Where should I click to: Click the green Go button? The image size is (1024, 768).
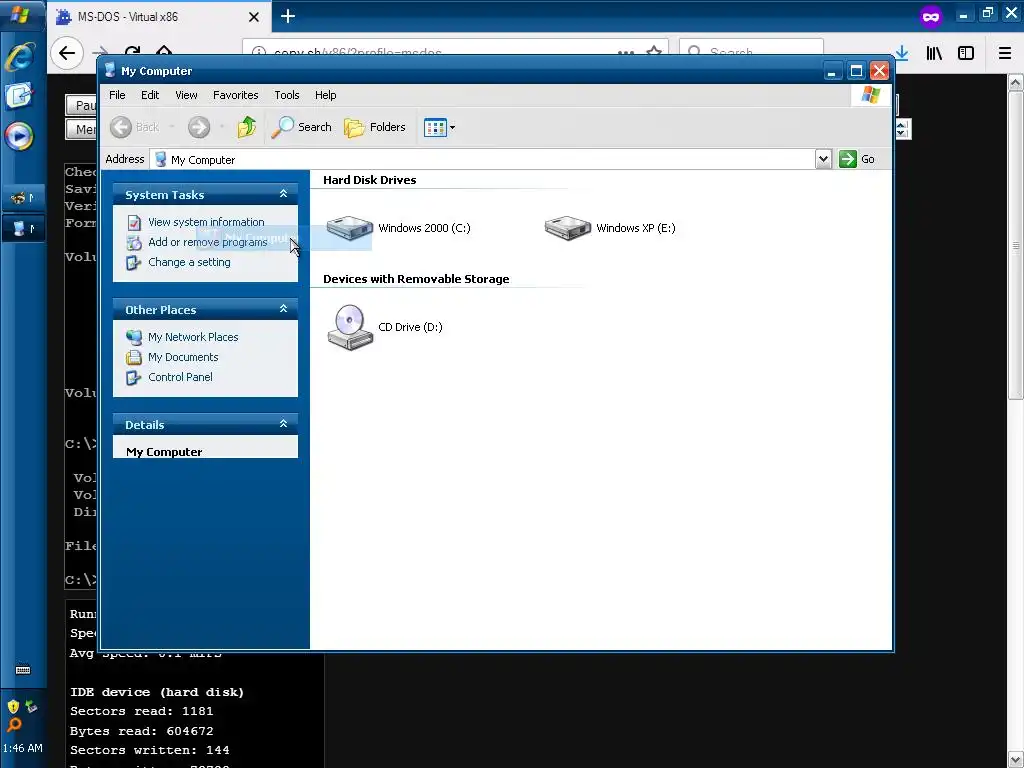(857, 159)
